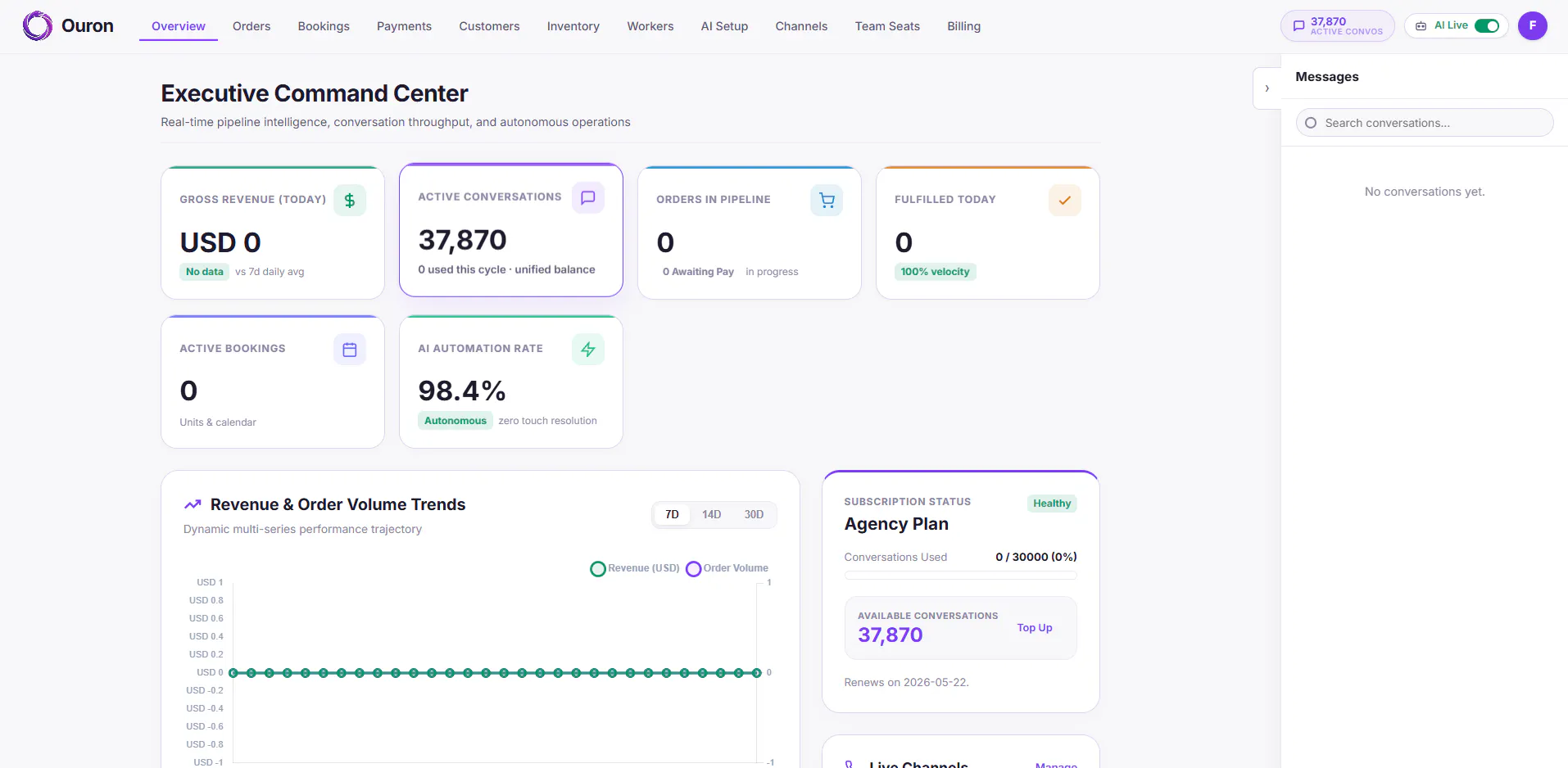The height and width of the screenshot is (768, 1568).
Task: Click the 'in progress' text on Orders card
Action: point(772,272)
